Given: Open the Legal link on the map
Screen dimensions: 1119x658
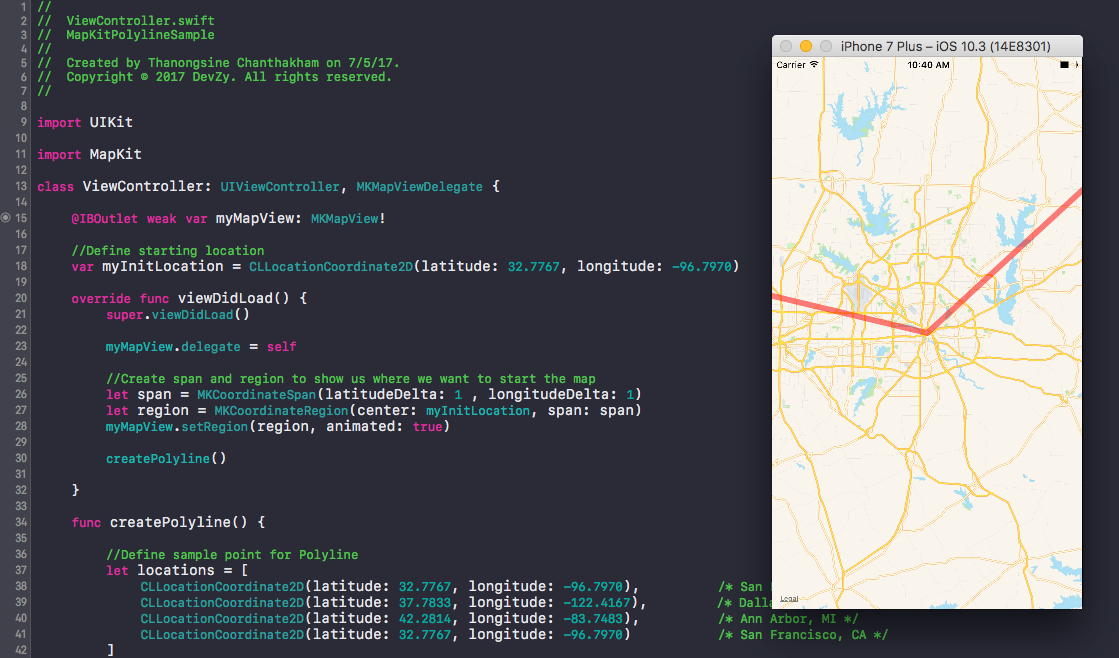Looking at the screenshot, I should pyautogui.click(x=787, y=597).
